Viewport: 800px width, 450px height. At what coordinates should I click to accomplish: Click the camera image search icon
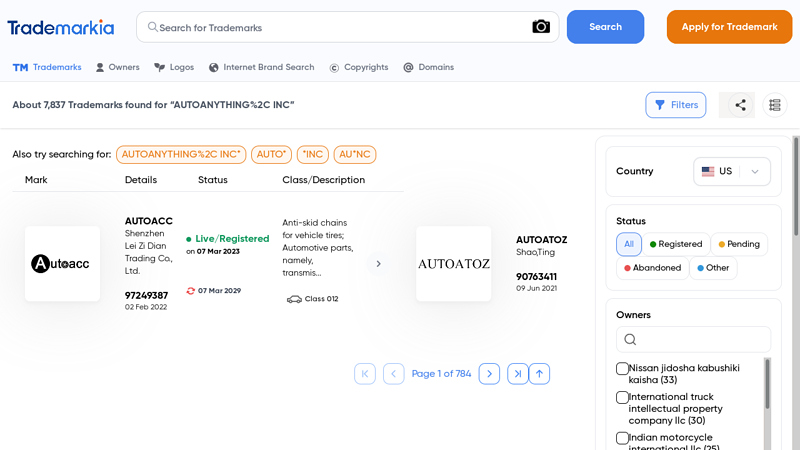[541, 27]
